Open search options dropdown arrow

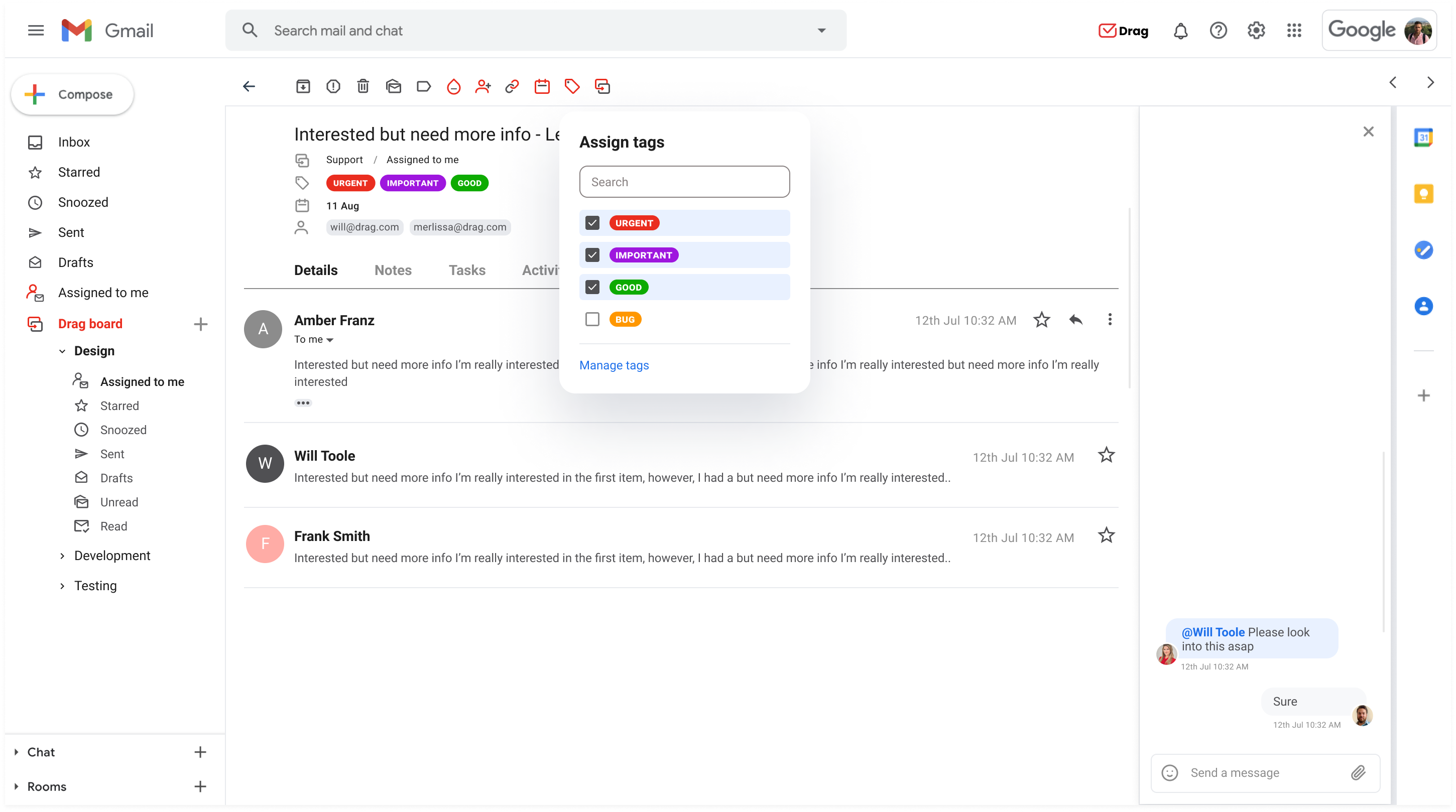pos(821,31)
